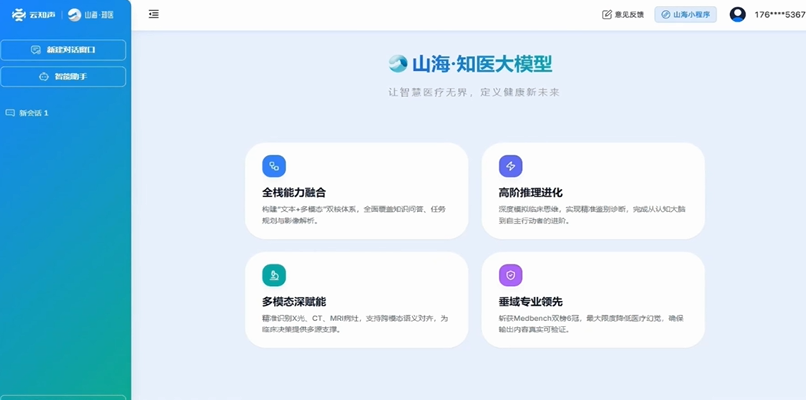Click the 山海·知医 logo in sidebar header

pos(91,15)
